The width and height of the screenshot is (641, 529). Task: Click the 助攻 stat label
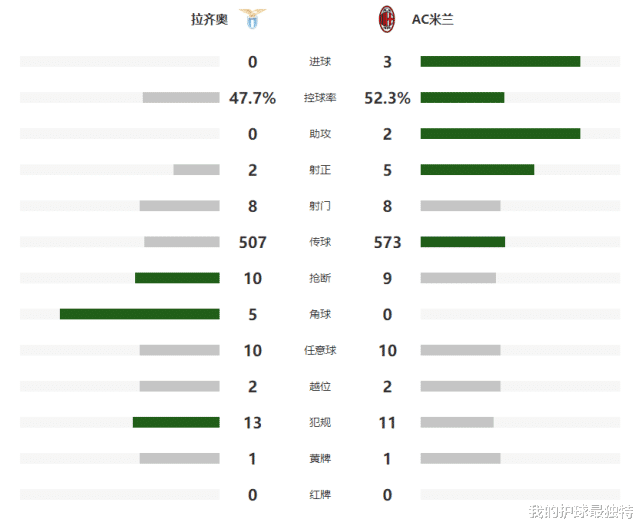click(320, 134)
